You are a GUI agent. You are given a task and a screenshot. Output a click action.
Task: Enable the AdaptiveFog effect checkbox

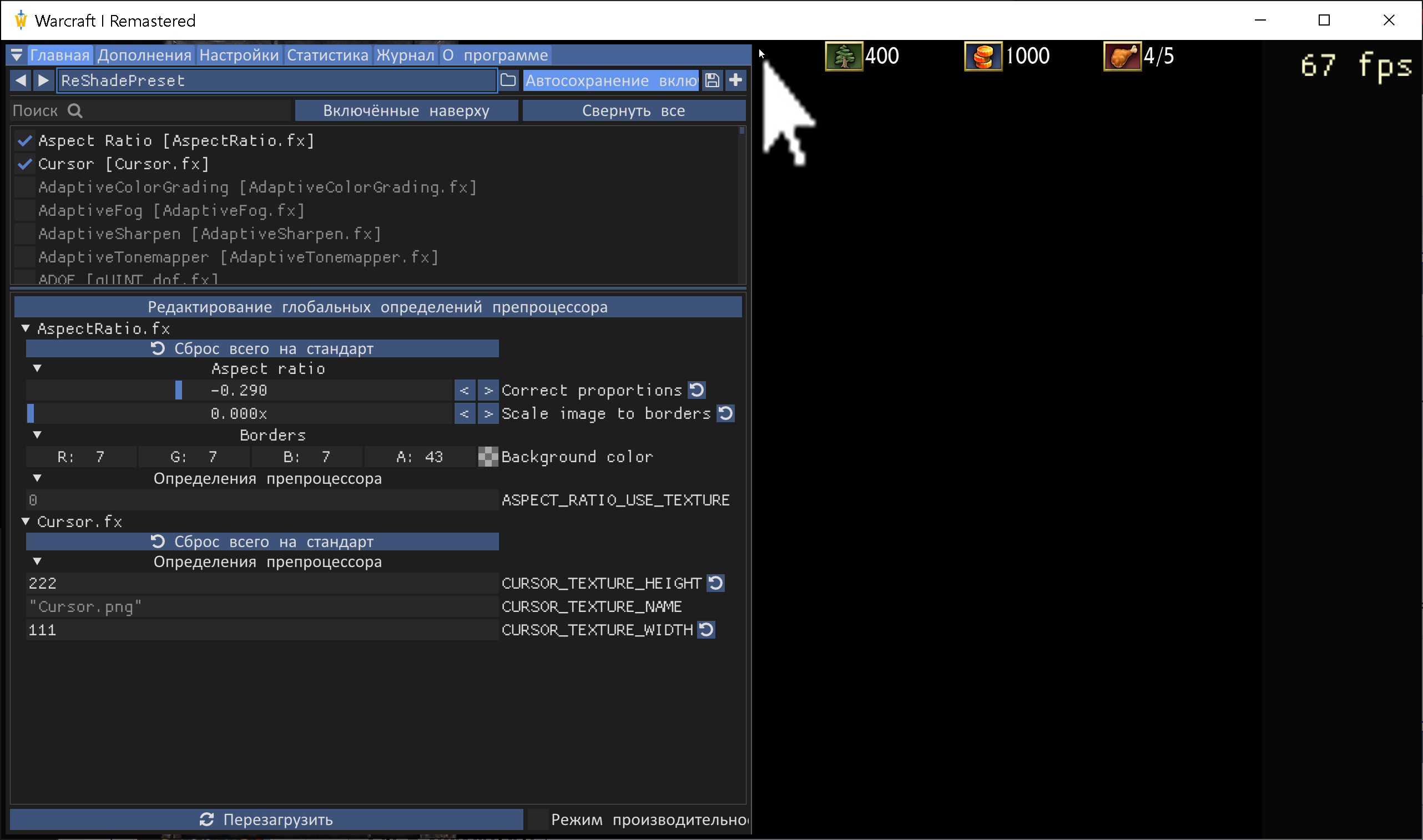[25, 211]
